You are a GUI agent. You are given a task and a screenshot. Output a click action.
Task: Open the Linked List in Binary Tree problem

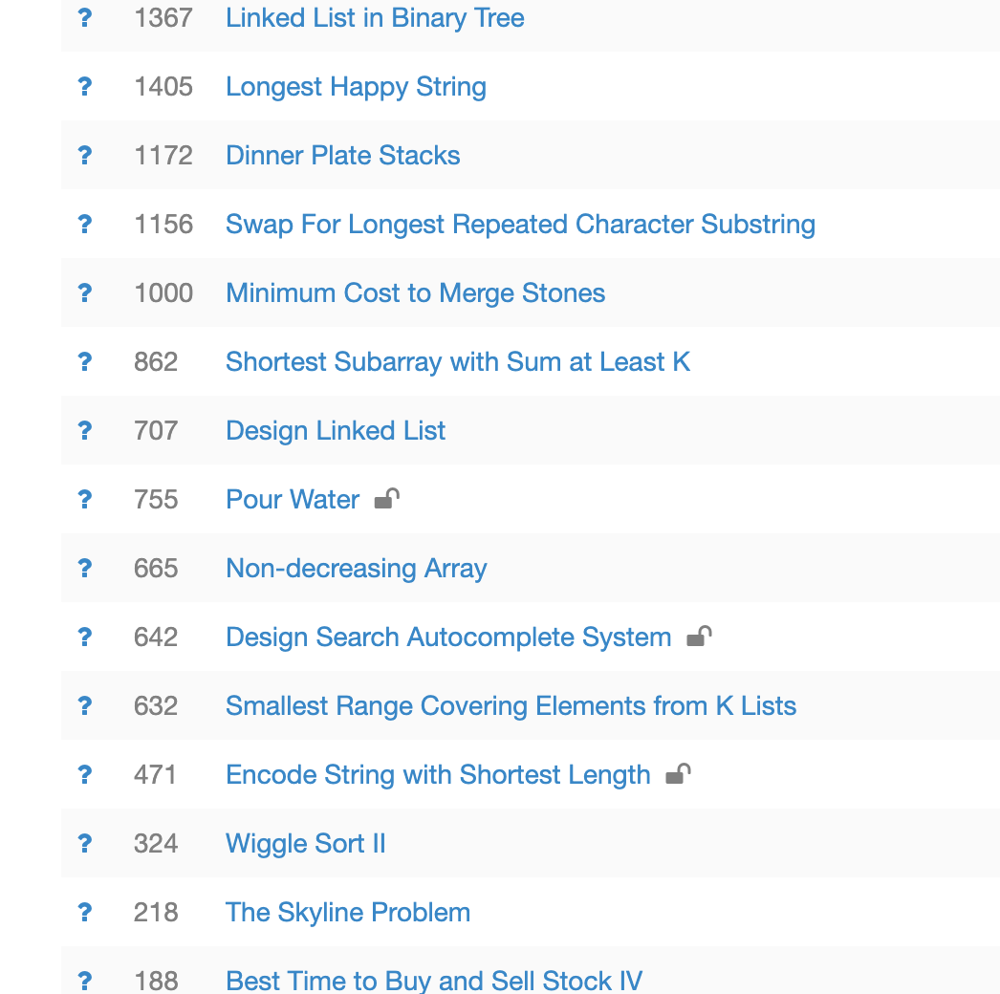pyautogui.click(x=375, y=18)
